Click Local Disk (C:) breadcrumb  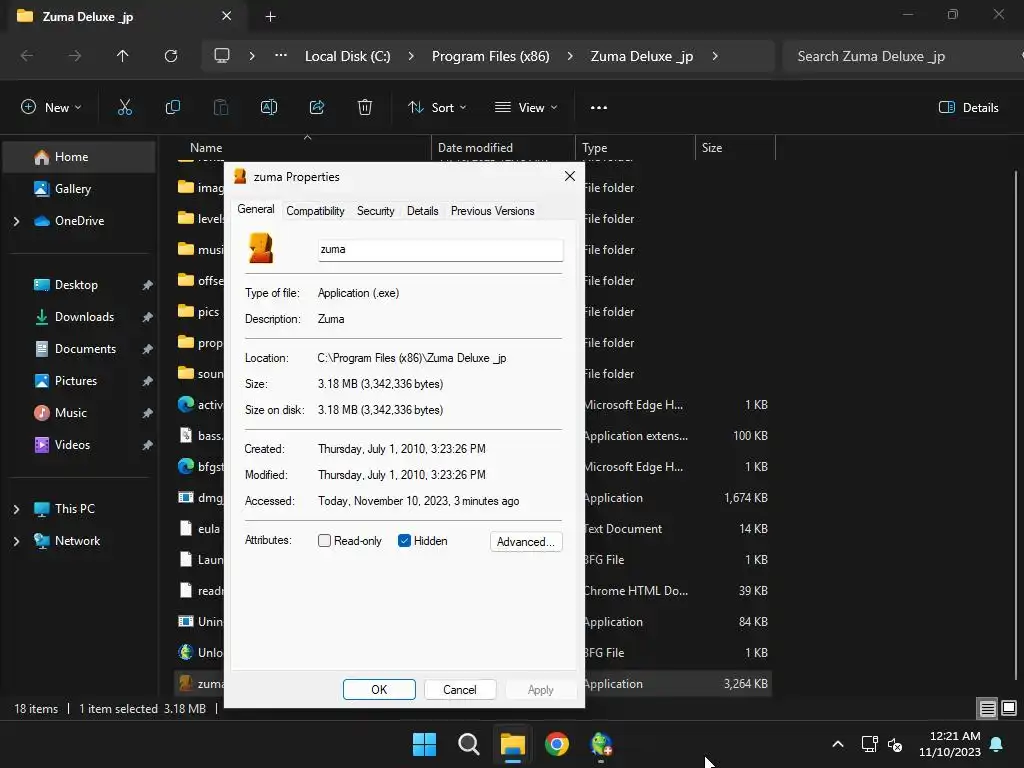coord(347,56)
